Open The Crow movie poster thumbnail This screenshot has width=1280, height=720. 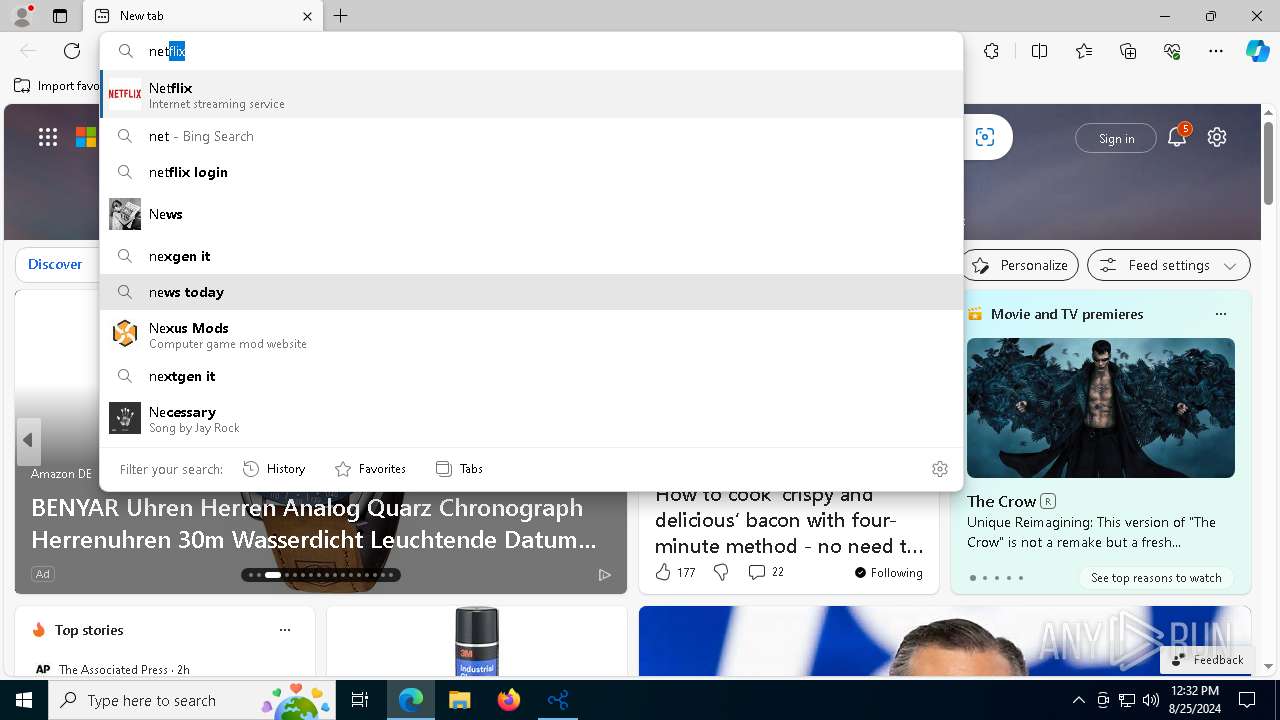point(1100,408)
